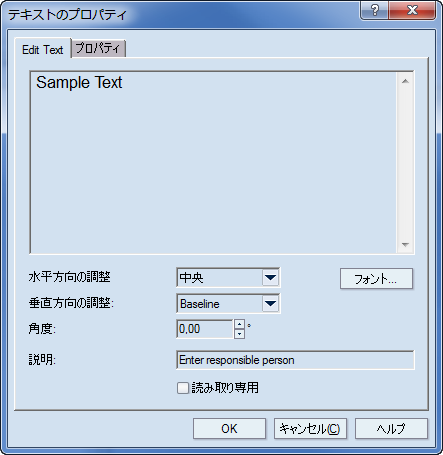Select the Baseline combo box field
Image resolution: width=443 pixels, height=455 pixels.
(228, 303)
